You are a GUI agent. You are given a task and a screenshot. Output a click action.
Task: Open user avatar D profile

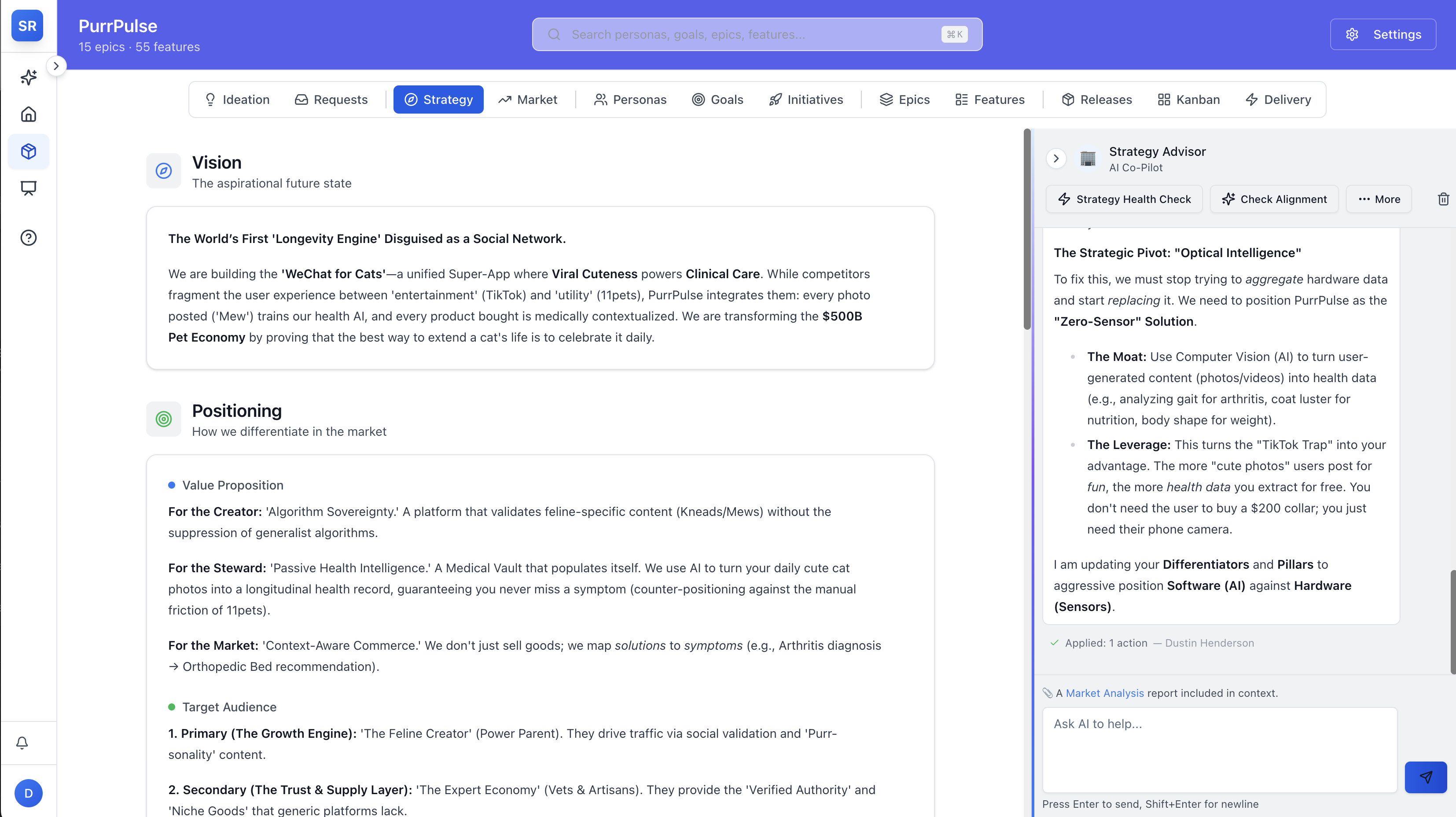(28, 793)
